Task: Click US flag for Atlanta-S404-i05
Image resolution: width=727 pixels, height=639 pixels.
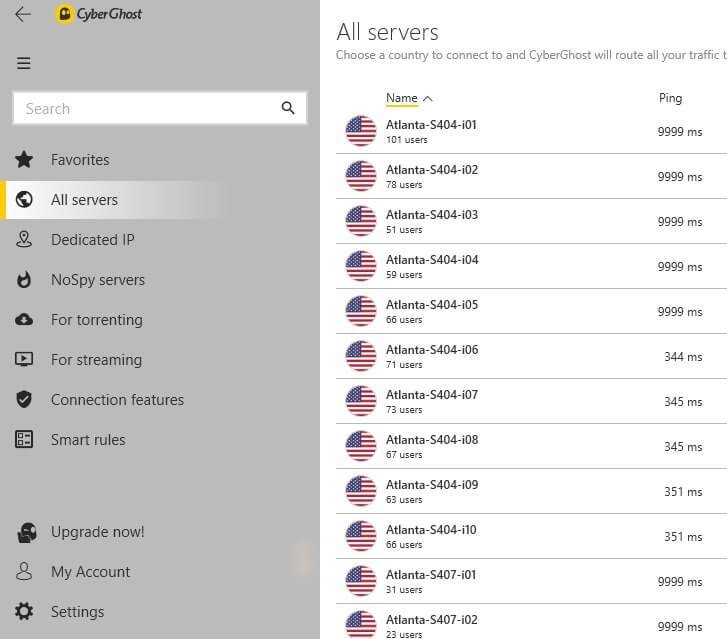Action: (x=361, y=311)
